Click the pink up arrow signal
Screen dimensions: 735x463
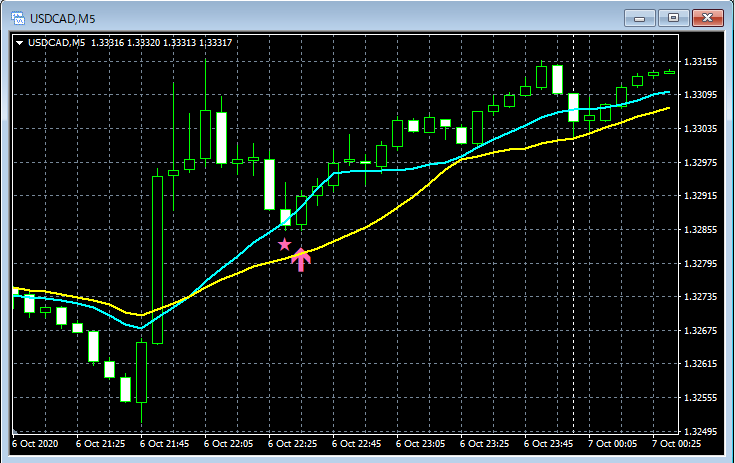pyautogui.click(x=301, y=260)
